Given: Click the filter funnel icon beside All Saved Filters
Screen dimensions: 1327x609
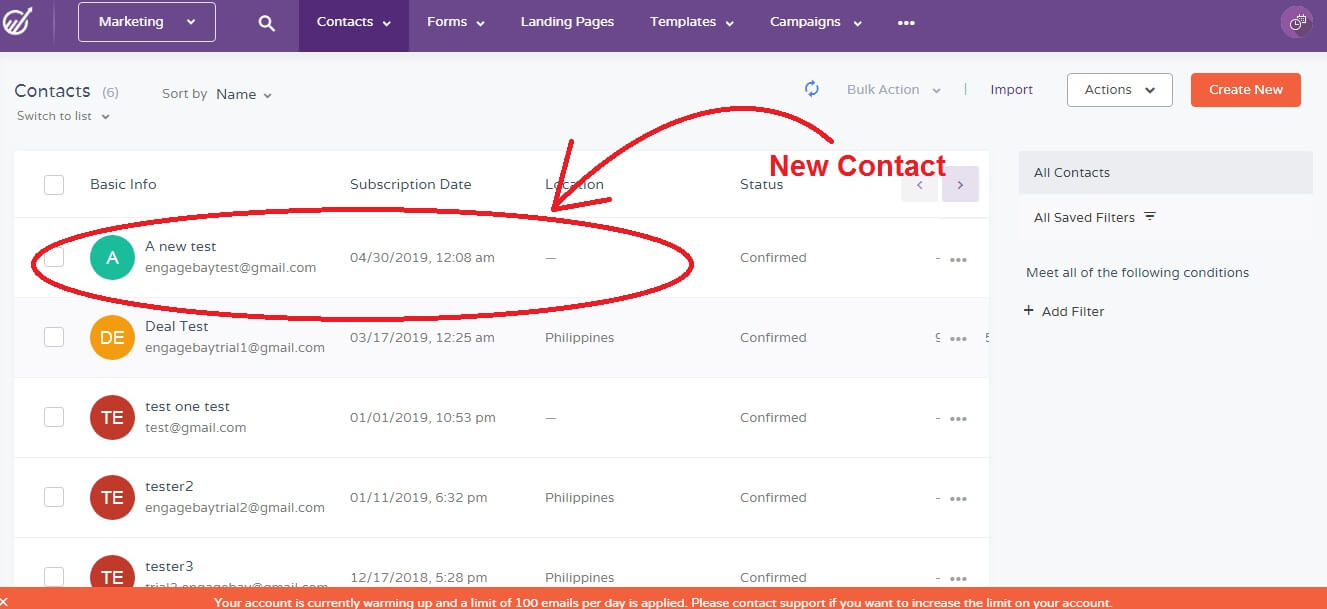Looking at the screenshot, I should point(1150,216).
